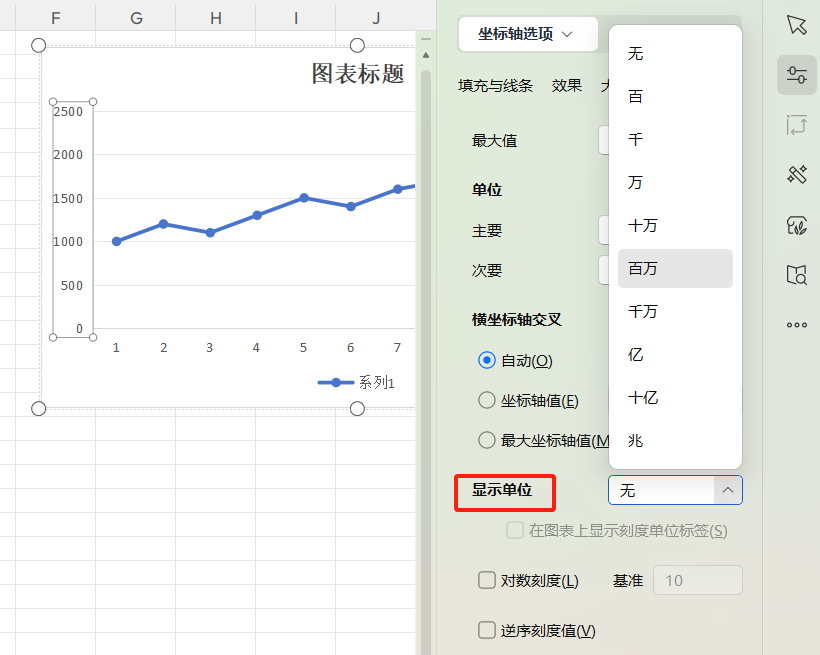The width and height of the screenshot is (820, 655).
Task: Open the map search icon in sidebar
Action: click(797, 274)
